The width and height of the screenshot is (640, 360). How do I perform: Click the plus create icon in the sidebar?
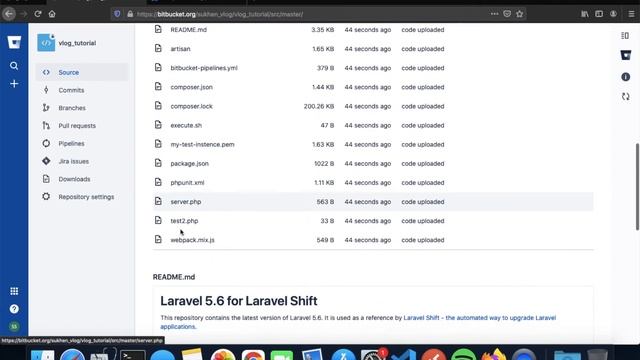[x=14, y=84]
